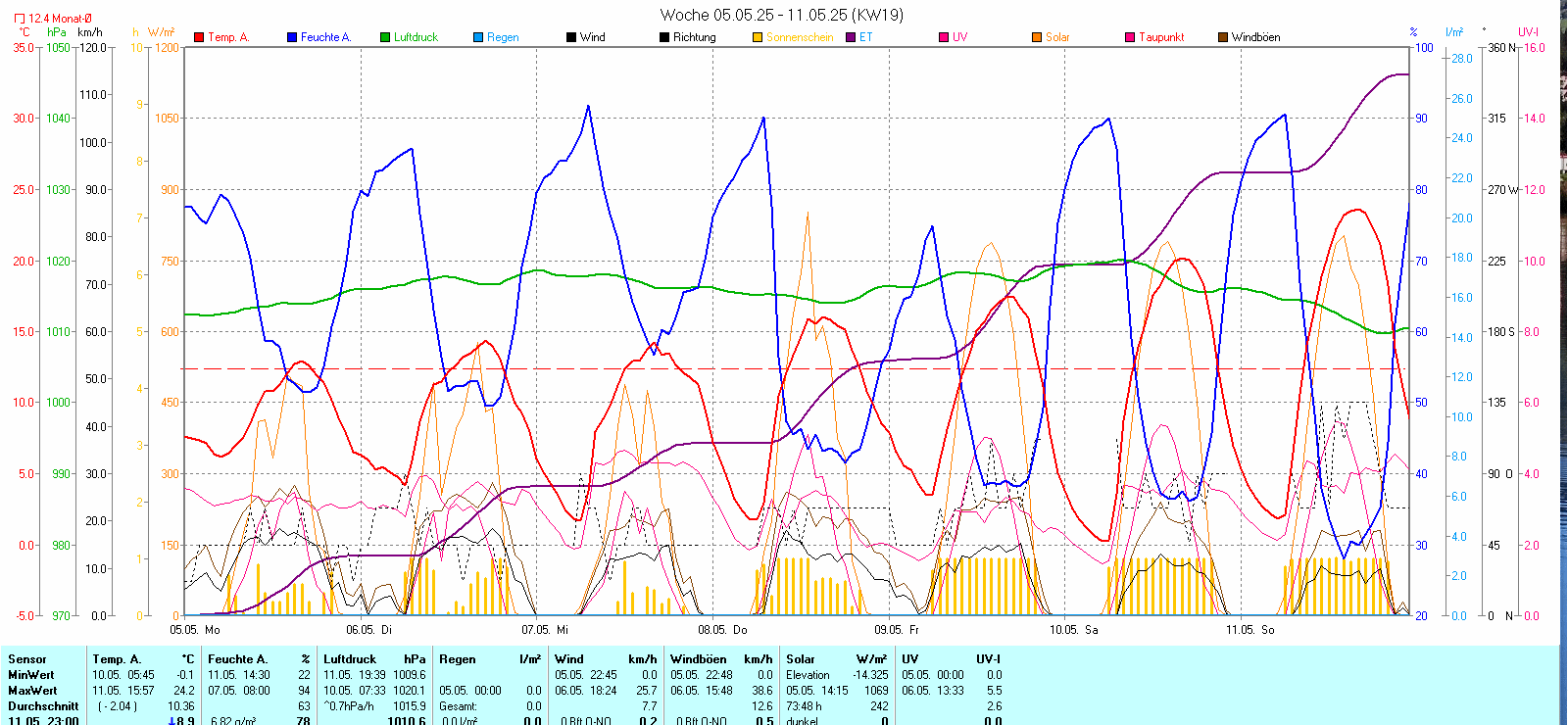
Task: Click the purple ET legend square
Action: [851, 37]
